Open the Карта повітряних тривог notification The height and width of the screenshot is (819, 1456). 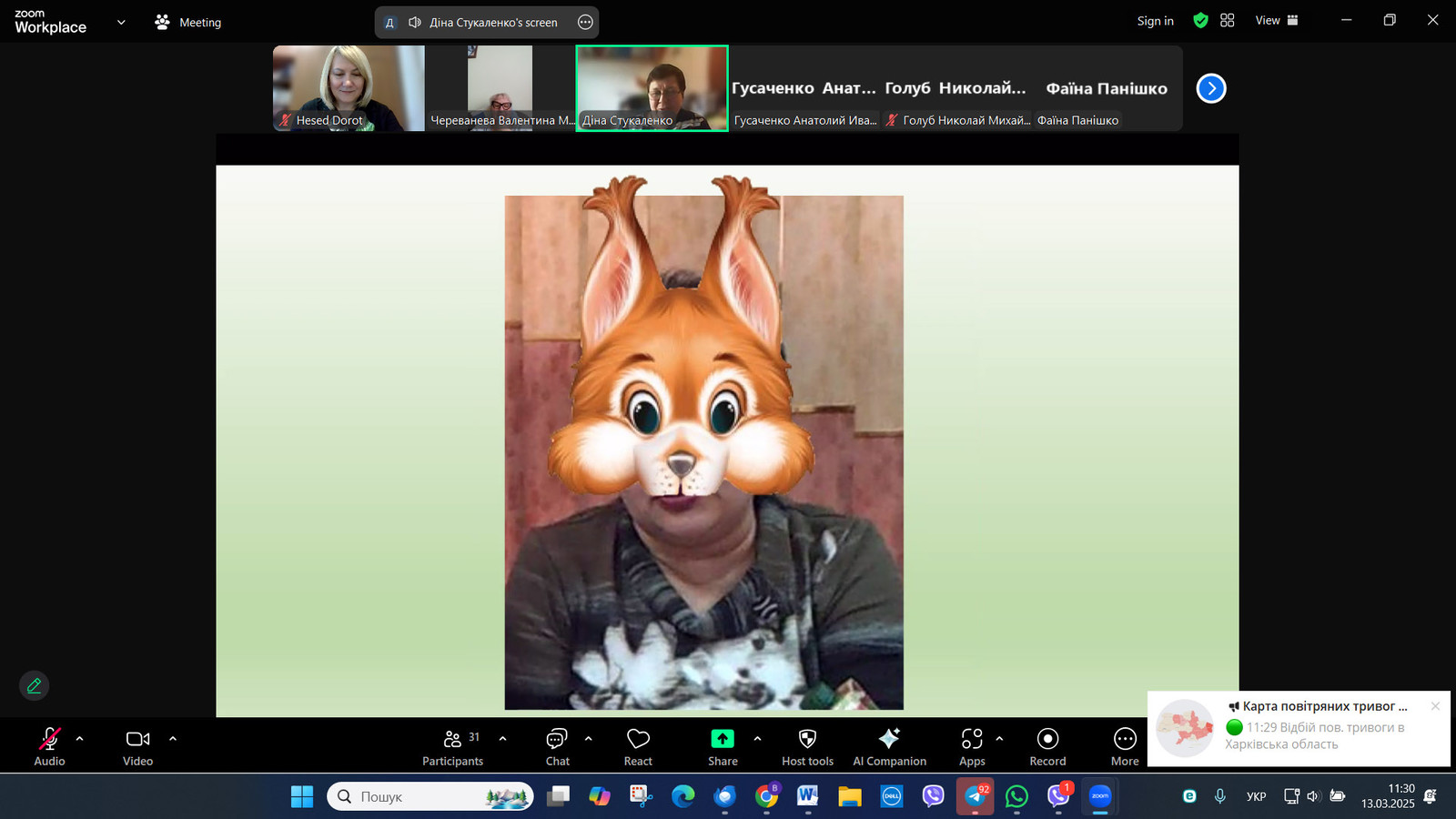click(x=1299, y=728)
